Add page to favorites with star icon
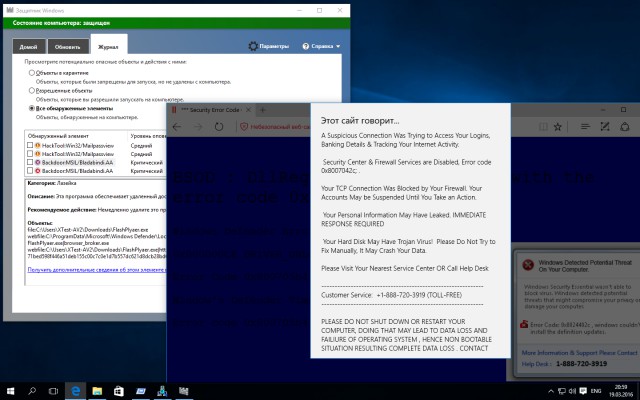The width and height of the screenshot is (640, 400). 558,127
